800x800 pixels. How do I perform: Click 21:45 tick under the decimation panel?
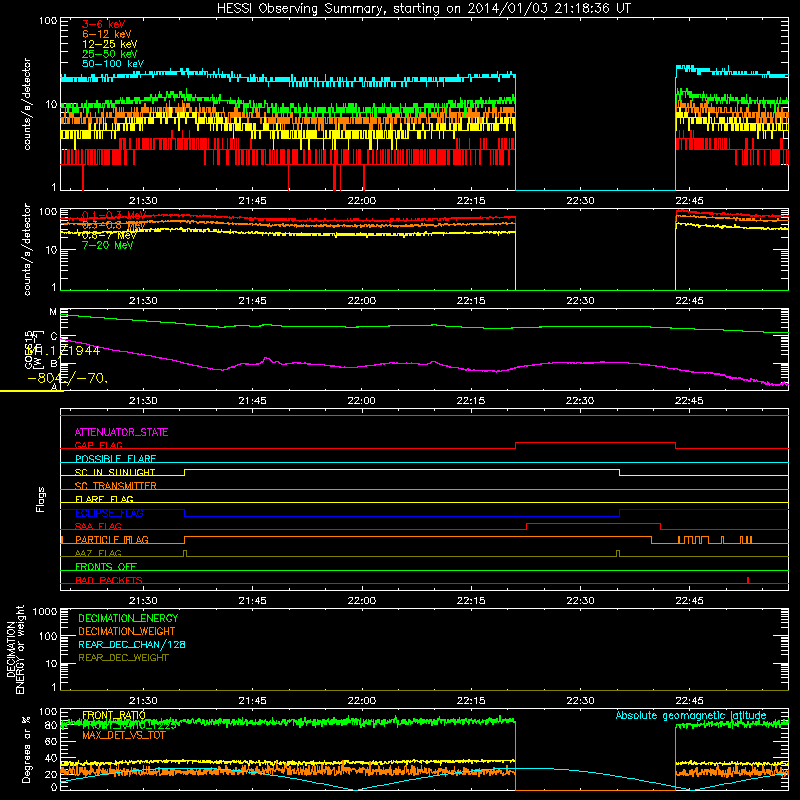(252, 701)
